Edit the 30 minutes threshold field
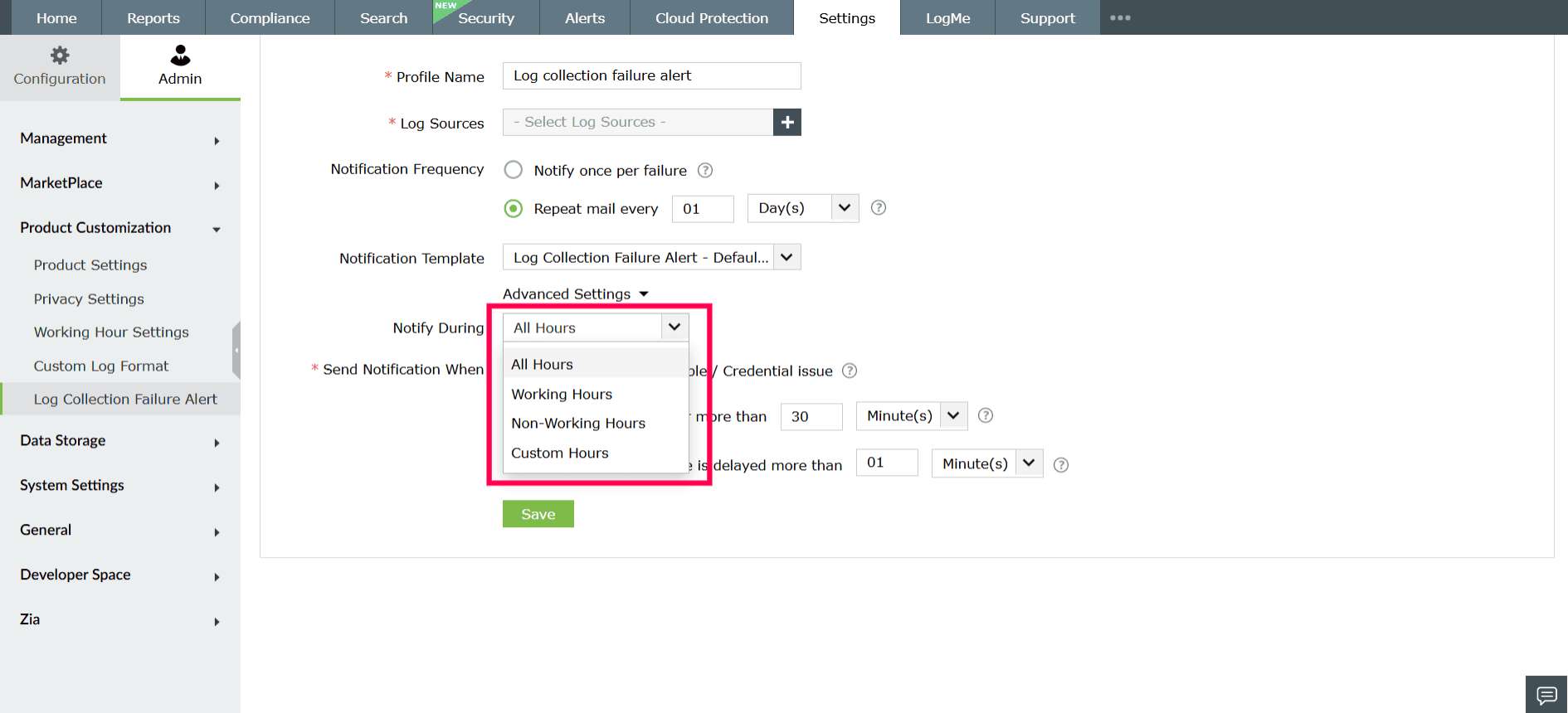Viewport: 1568px width, 713px height. pos(811,416)
